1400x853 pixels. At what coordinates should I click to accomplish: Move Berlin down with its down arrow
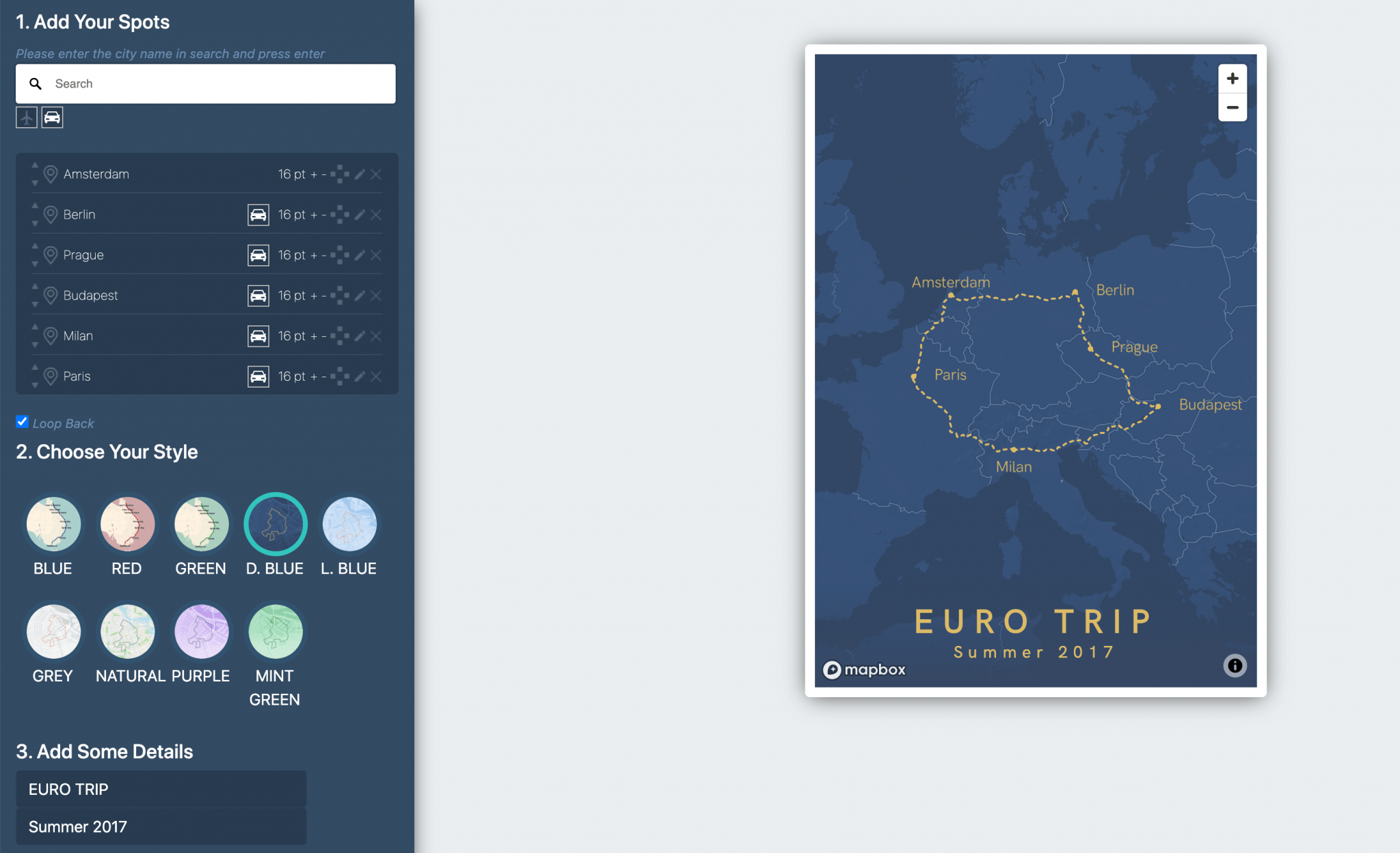[x=35, y=224]
